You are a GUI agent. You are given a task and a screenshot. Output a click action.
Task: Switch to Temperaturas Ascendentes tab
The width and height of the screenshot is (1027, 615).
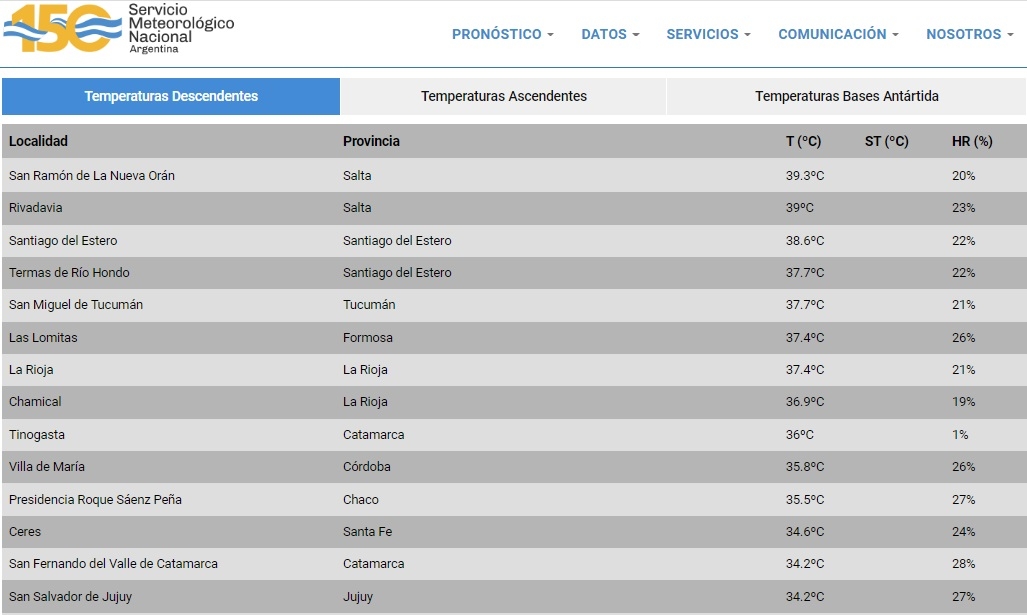click(x=503, y=97)
